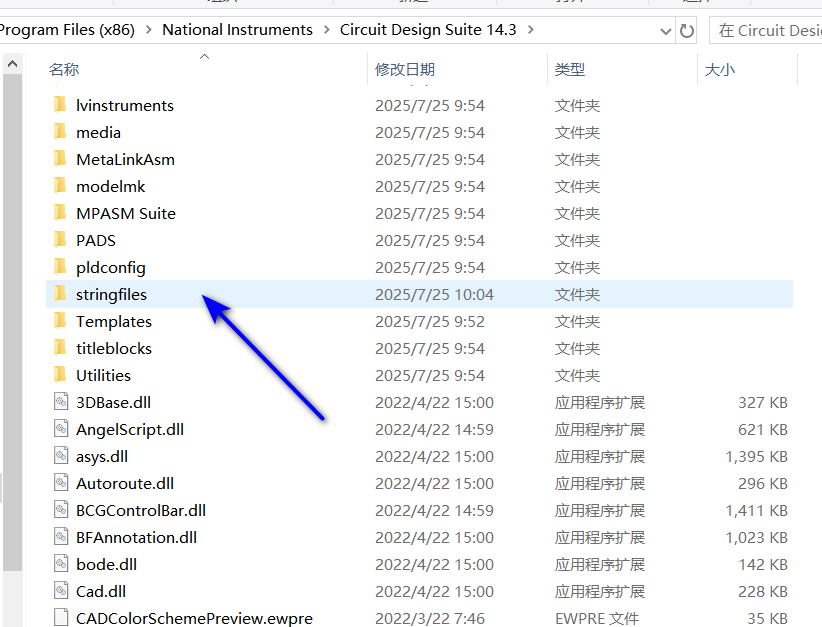Click the MetaLinkAsm folder icon
Screen dimensions: 822x627
[60, 159]
